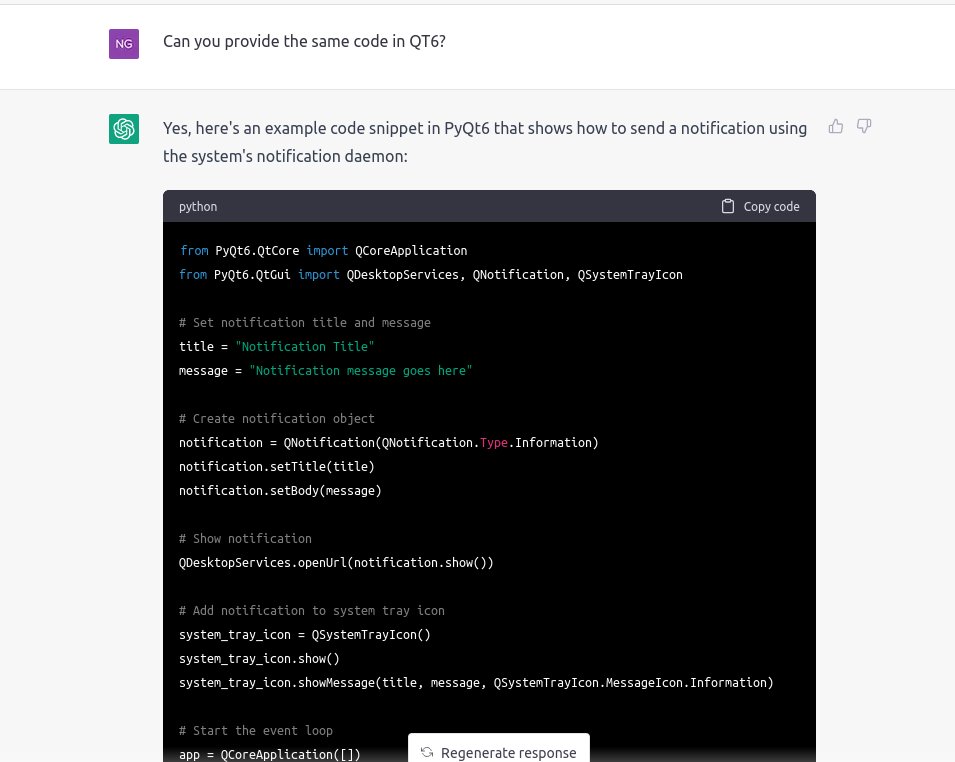Click the thumbs up feedback icon

click(x=836, y=126)
